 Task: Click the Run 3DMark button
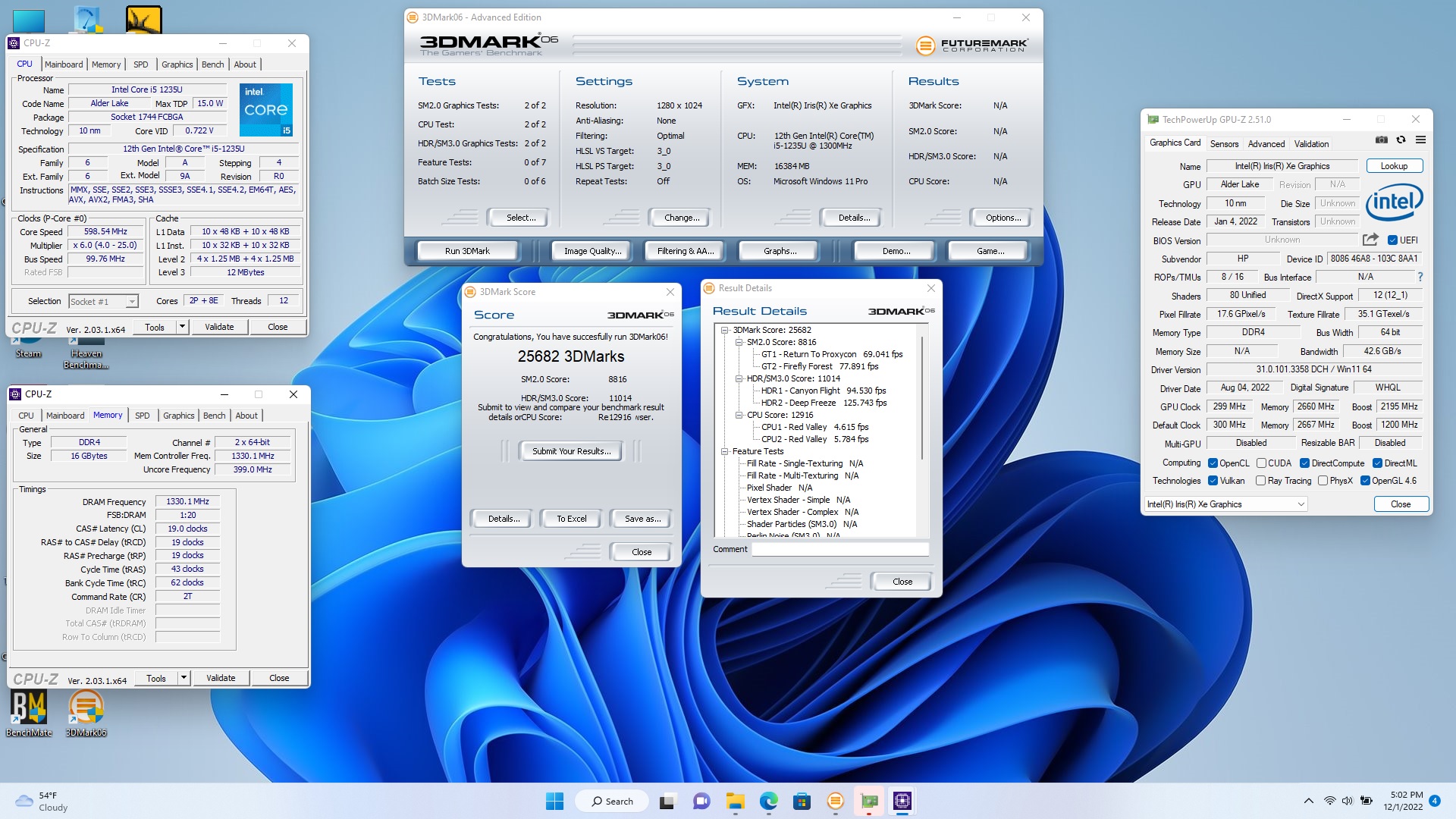click(467, 251)
